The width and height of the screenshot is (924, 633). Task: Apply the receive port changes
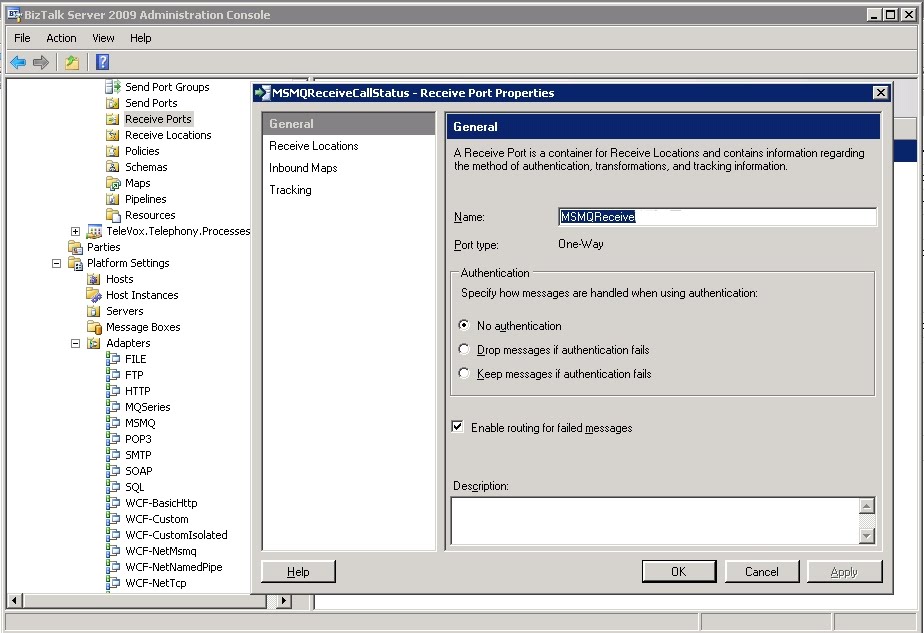tap(844, 571)
